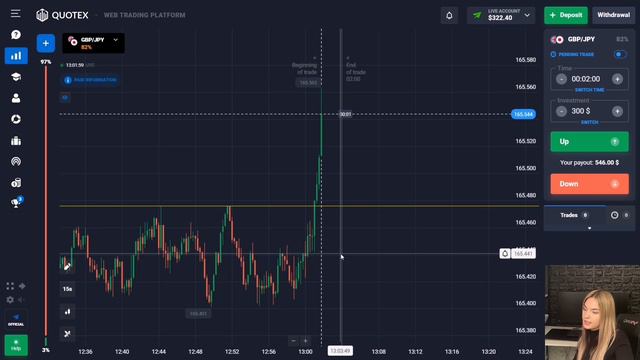Open the analytics pie chart icon
640x360 pixels.
pos(16,119)
